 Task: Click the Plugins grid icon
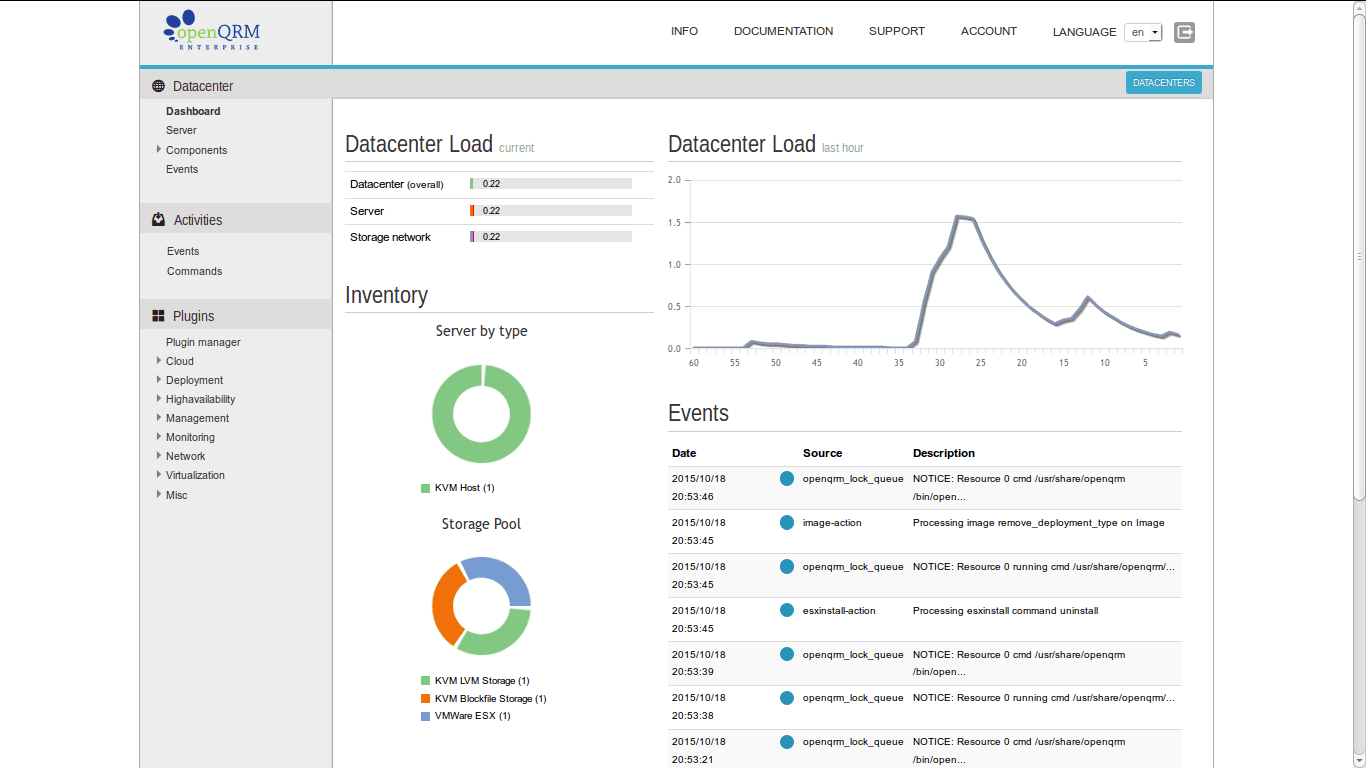(x=158, y=316)
